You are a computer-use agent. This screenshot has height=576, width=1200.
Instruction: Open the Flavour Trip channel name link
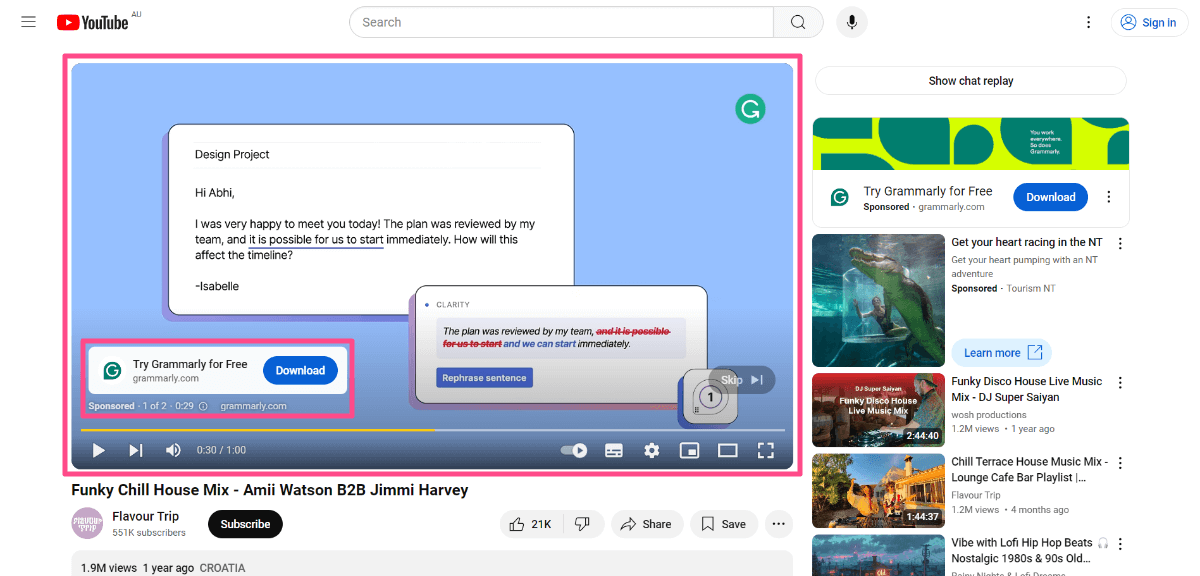click(x=146, y=516)
